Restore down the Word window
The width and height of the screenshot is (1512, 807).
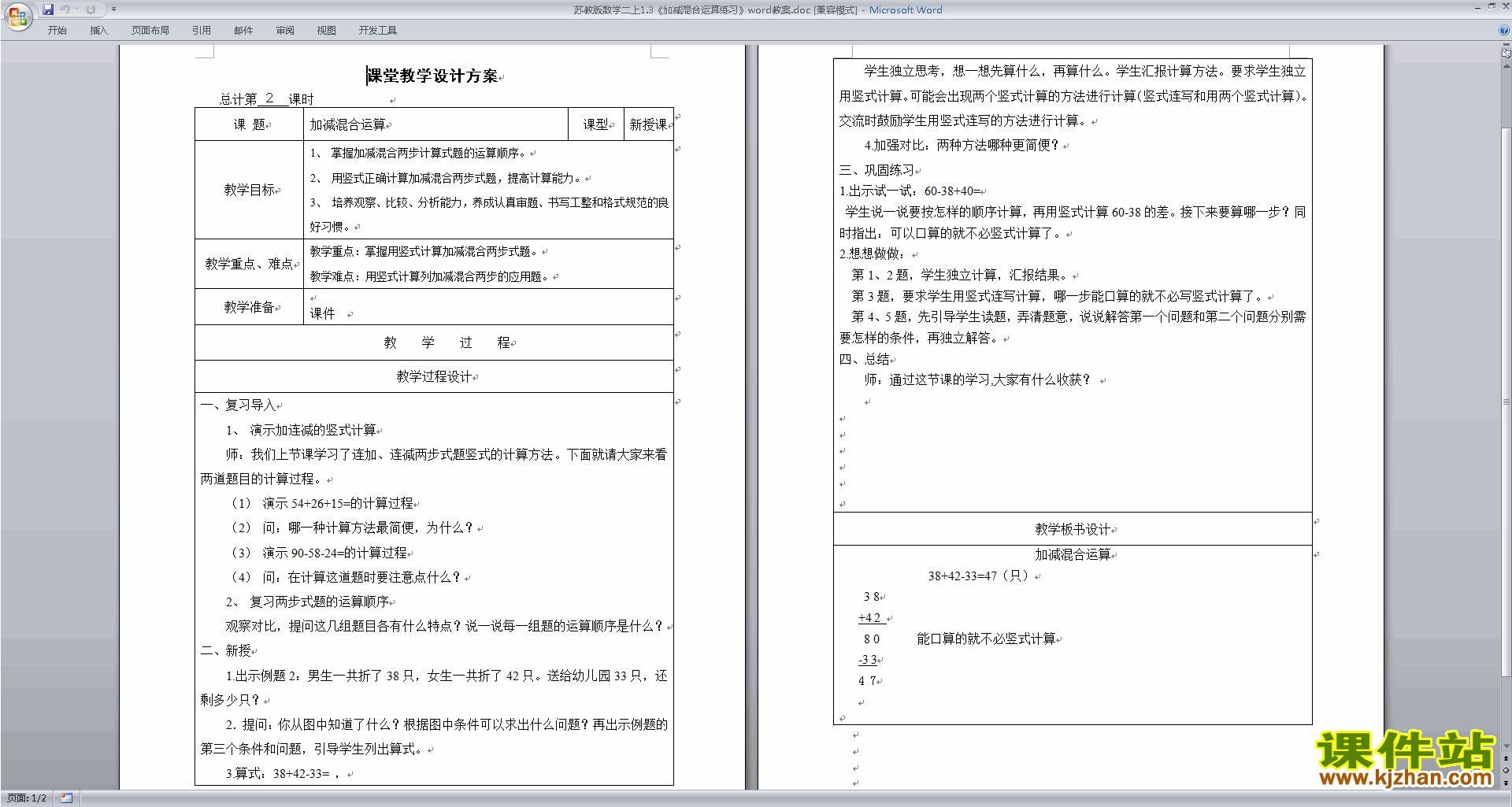1492,6
